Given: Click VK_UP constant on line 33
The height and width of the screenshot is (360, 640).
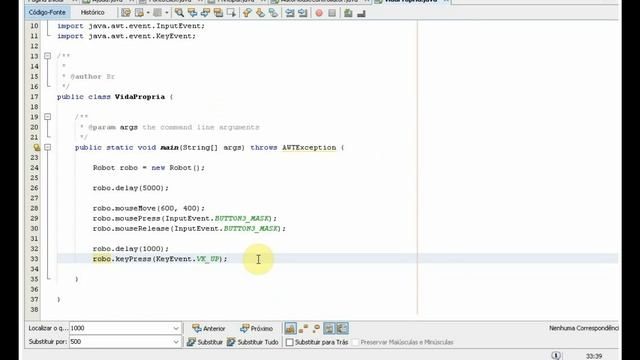Looking at the screenshot, I should coord(208,259).
